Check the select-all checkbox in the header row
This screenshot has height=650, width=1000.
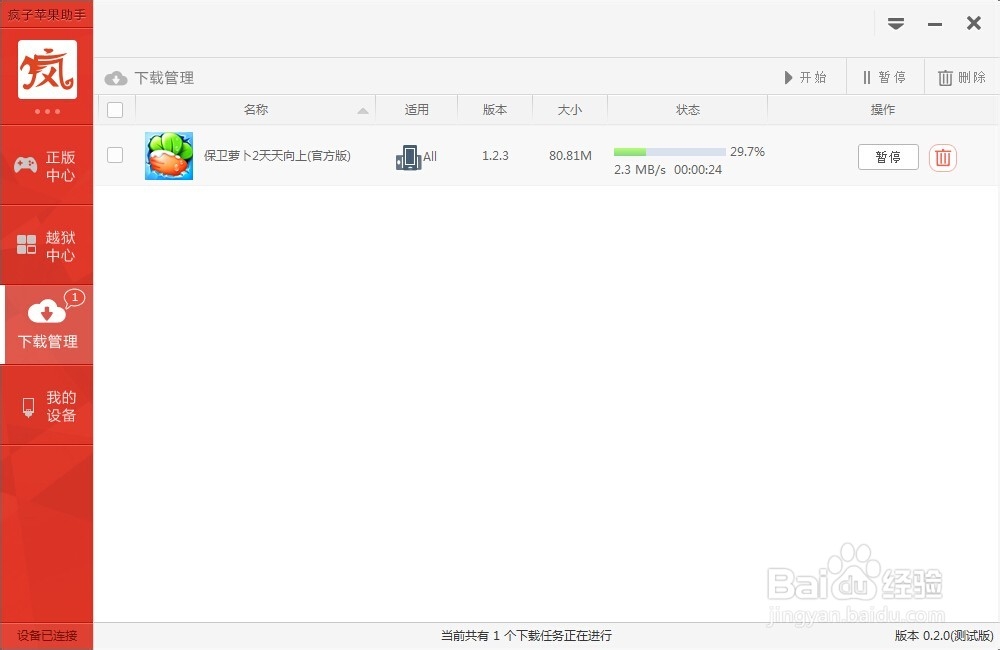115,110
